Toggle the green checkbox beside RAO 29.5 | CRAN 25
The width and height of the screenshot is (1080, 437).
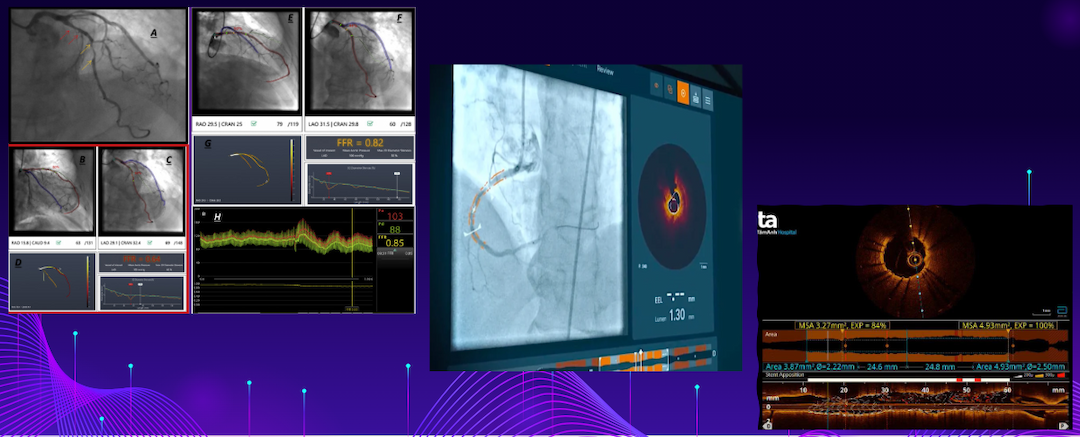pyautogui.click(x=254, y=124)
